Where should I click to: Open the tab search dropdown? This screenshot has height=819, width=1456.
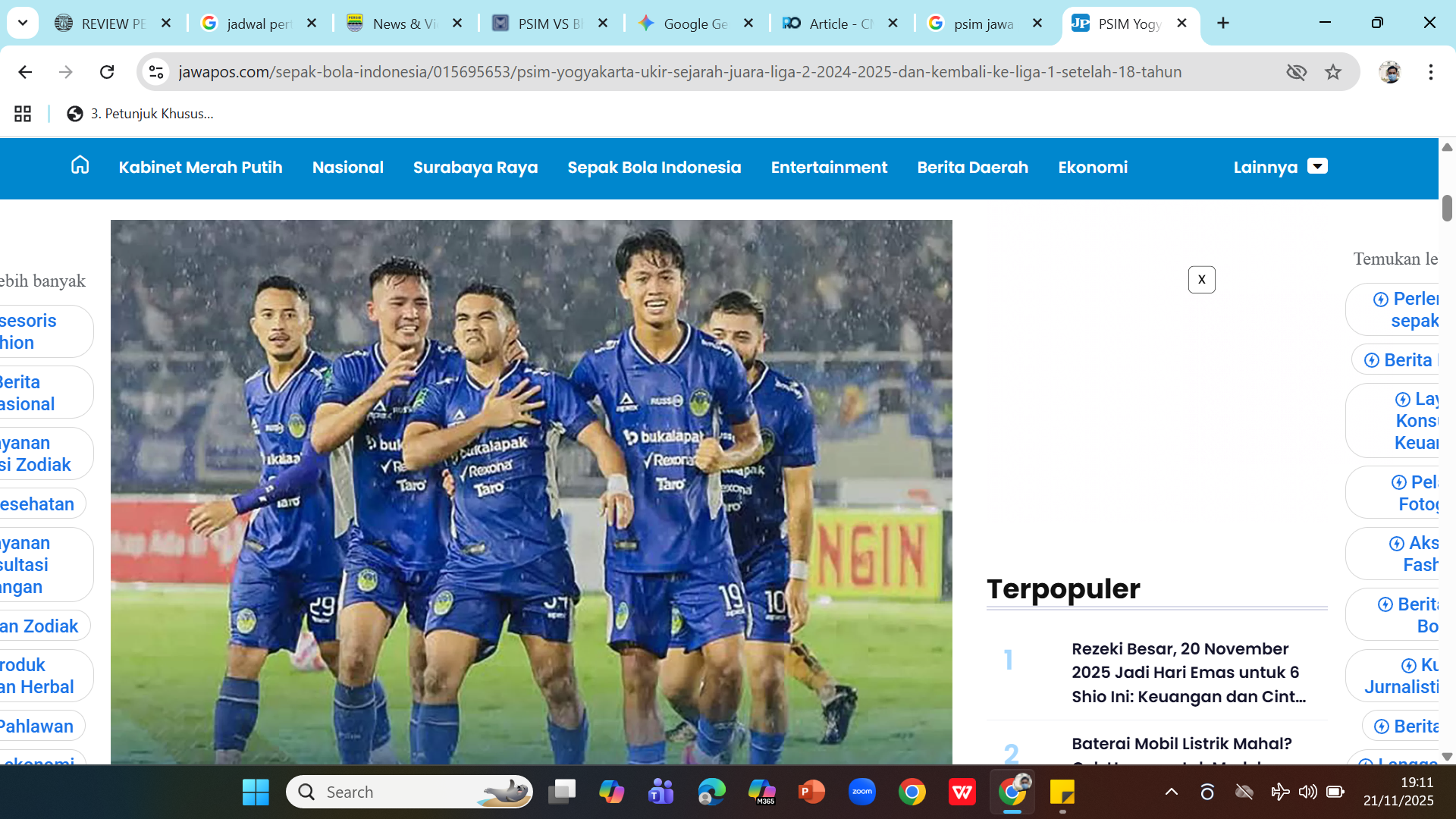coord(23,23)
